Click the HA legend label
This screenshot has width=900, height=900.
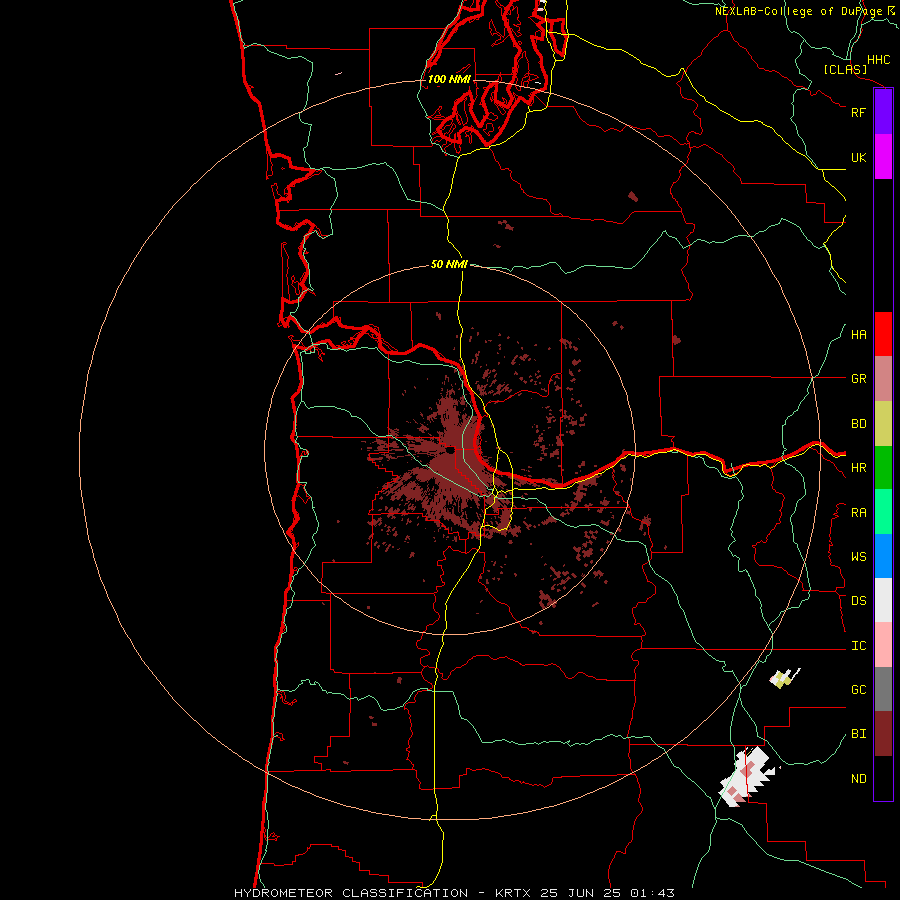tap(858, 335)
